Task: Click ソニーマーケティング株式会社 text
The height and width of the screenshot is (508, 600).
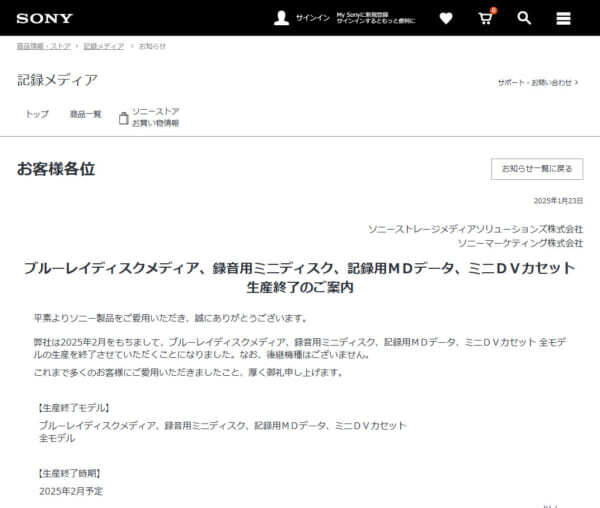Action: point(520,243)
